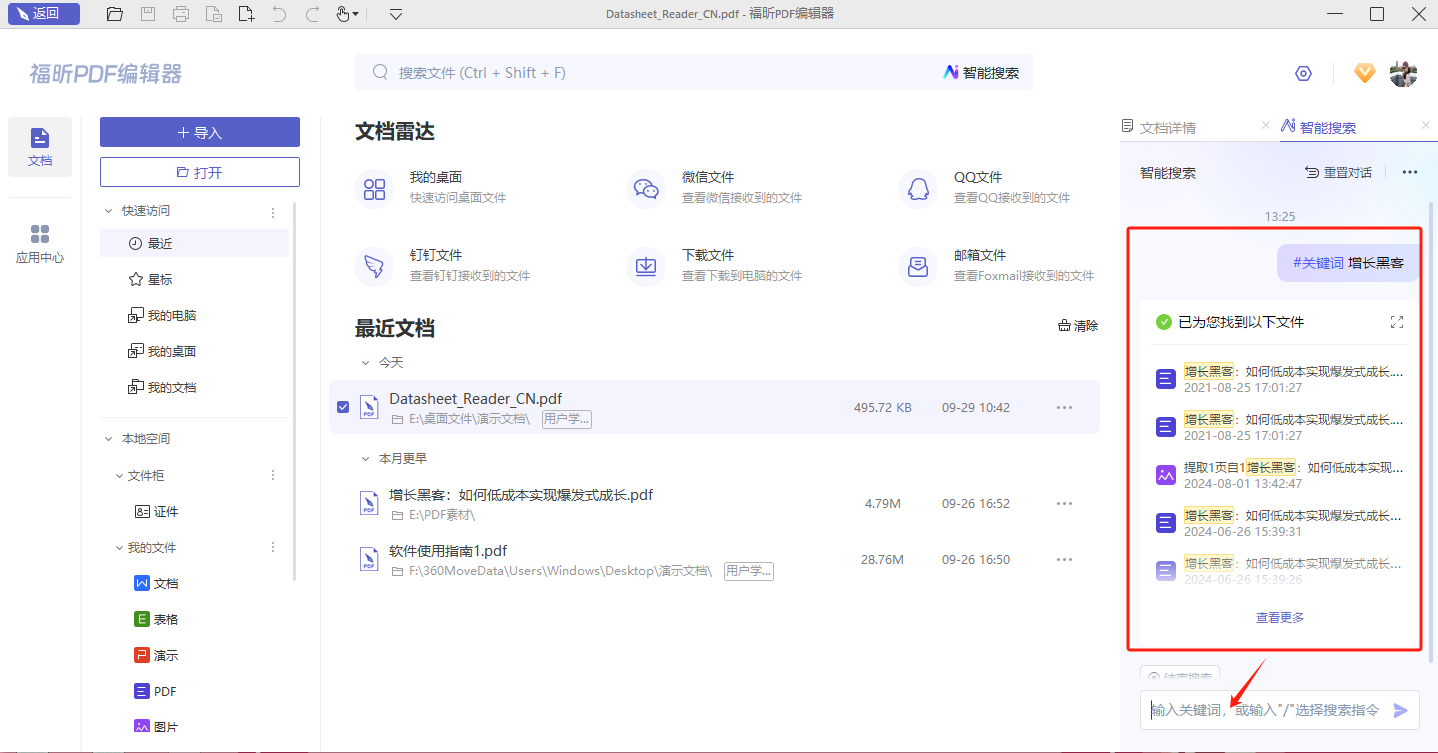Click Reset Conversation (重置对话) button
This screenshot has height=753, width=1438.
point(1338,172)
